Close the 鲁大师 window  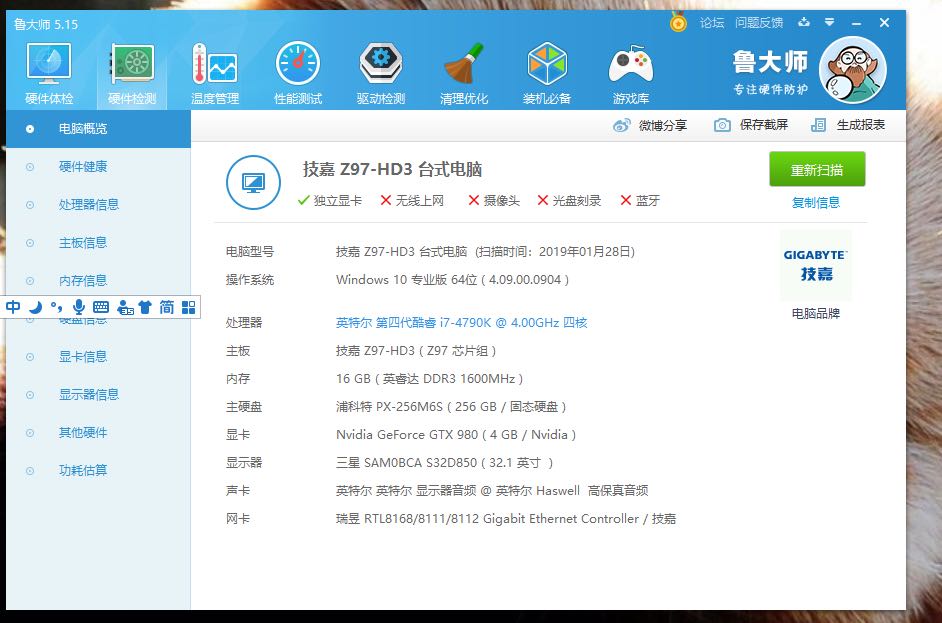coord(884,23)
